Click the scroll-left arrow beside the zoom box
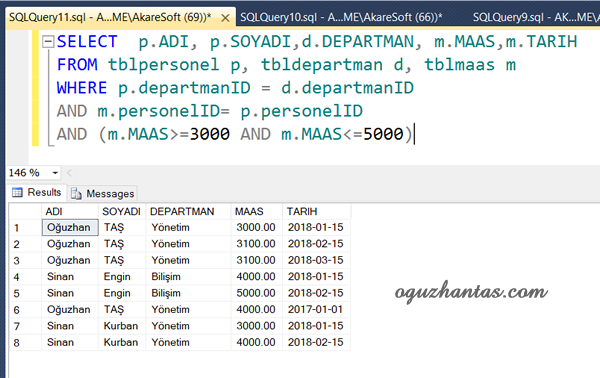The width and height of the screenshot is (600, 378). [x=69, y=173]
